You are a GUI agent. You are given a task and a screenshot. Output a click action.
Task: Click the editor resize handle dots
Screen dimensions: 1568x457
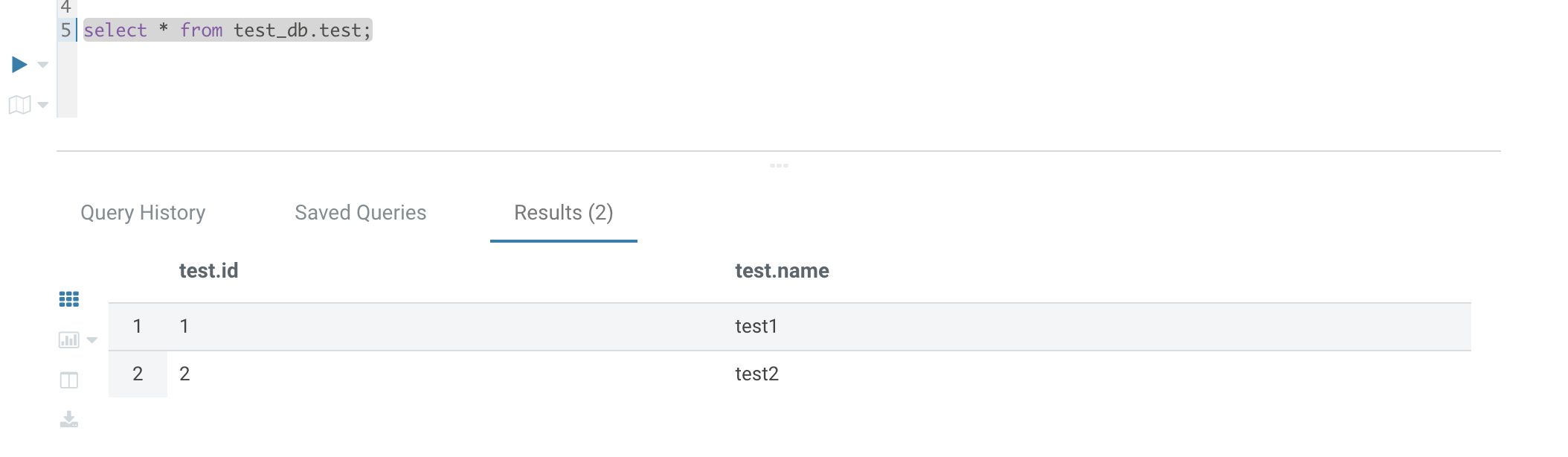(779, 165)
